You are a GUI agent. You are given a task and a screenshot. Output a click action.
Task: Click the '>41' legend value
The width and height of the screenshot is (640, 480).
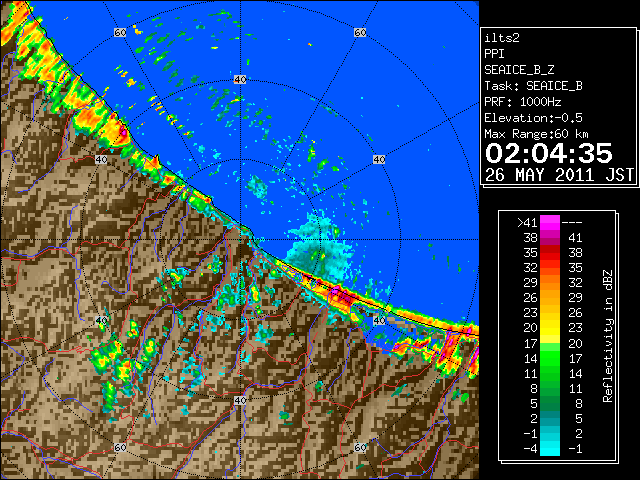tap(527, 222)
